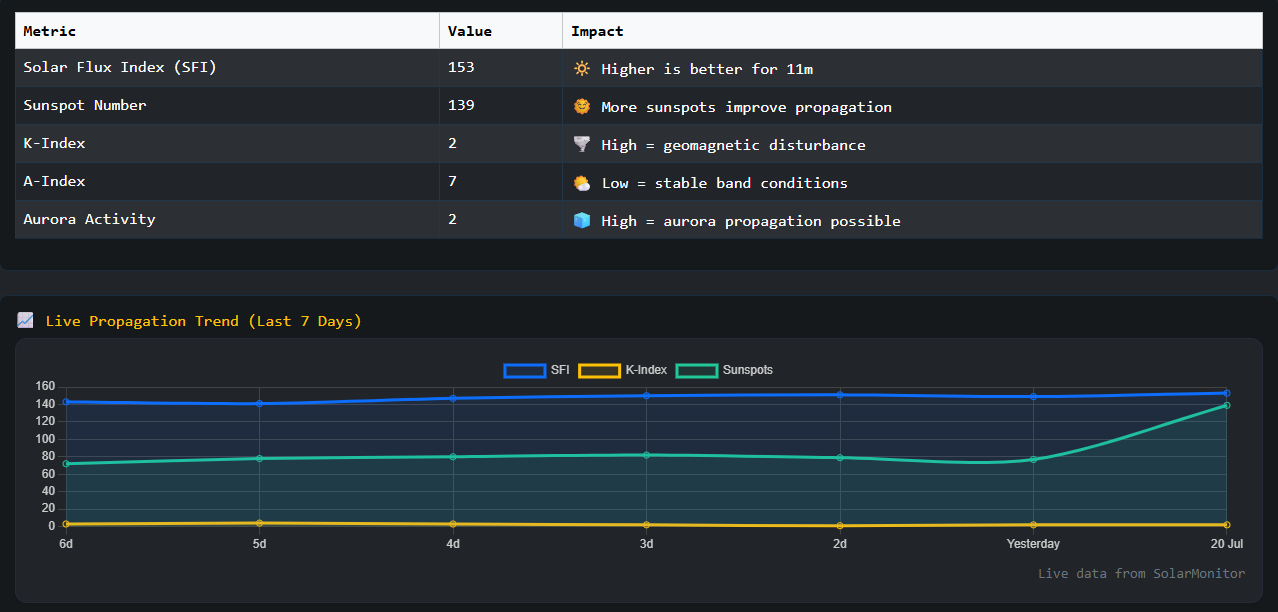This screenshot has width=1278, height=612.
Task: Click the Value column header
Action: coord(470,31)
